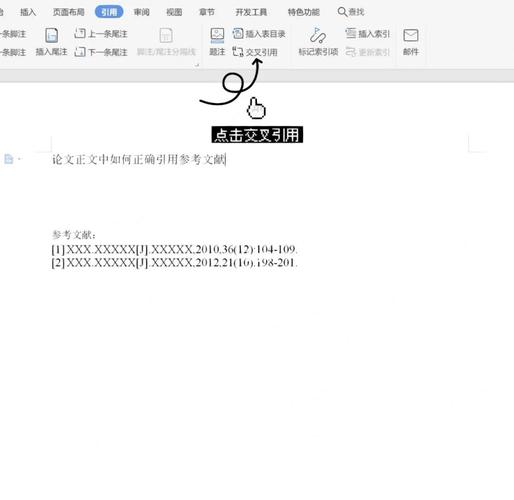Click the 题注 label
The width and height of the screenshot is (514, 500).
(217, 52)
